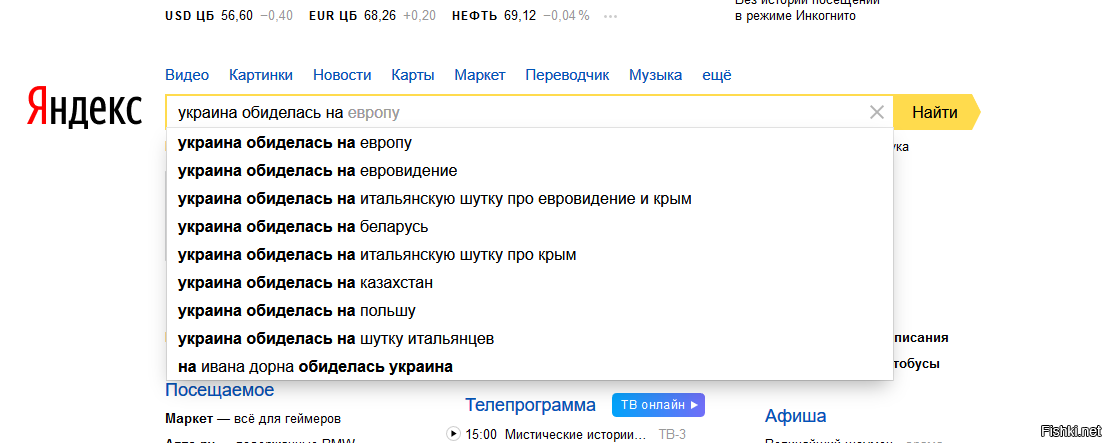Choose suggestion 'на ивана дорна обиделась украина'
Screen dimensions: 1107x443
[529, 367]
